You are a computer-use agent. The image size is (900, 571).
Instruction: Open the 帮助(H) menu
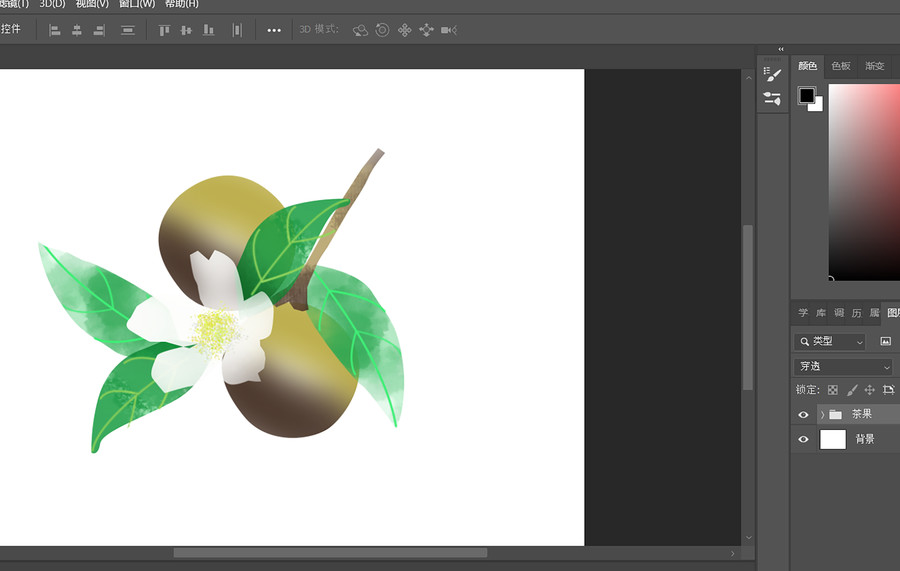pos(181,3)
